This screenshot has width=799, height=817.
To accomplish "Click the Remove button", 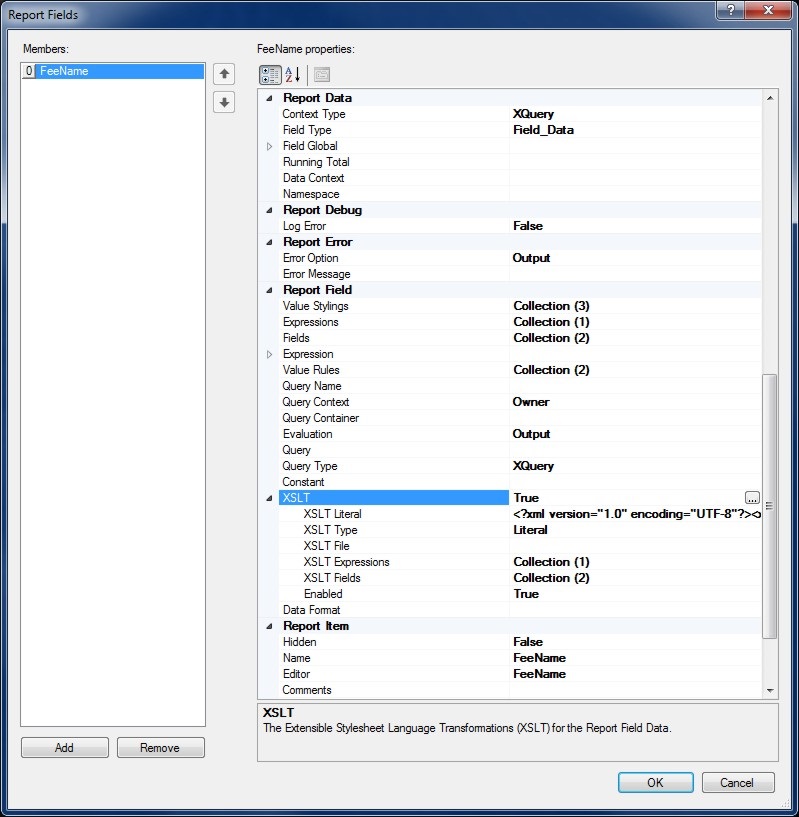I will (160, 748).
